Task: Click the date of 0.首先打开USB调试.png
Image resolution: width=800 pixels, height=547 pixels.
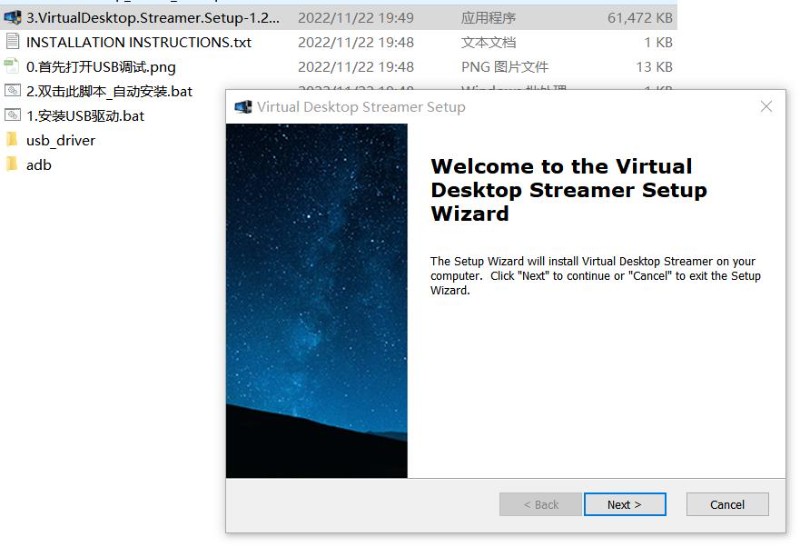Action: point(356,67)
